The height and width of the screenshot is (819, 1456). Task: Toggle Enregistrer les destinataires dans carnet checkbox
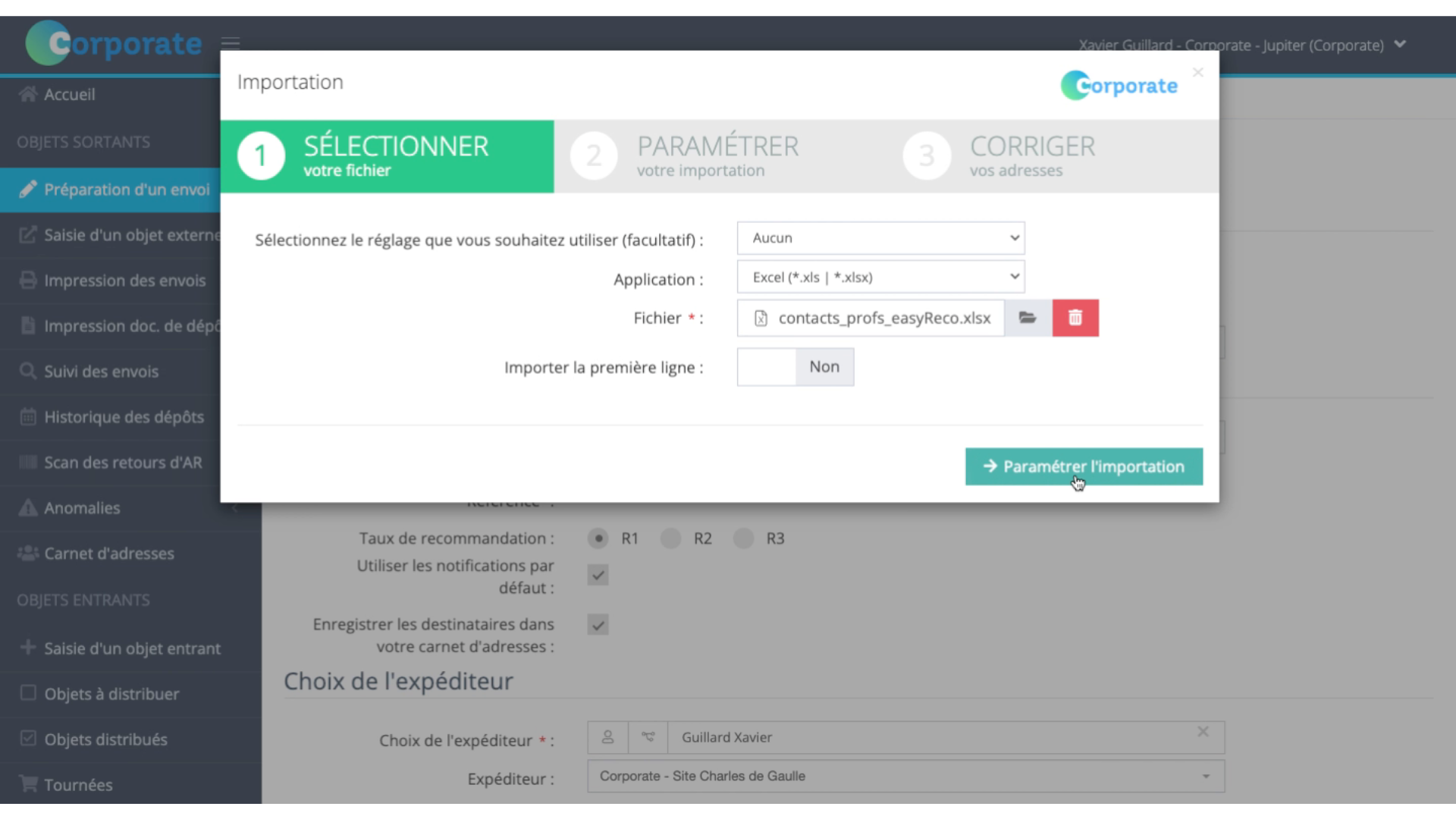(x=598, y=625)
